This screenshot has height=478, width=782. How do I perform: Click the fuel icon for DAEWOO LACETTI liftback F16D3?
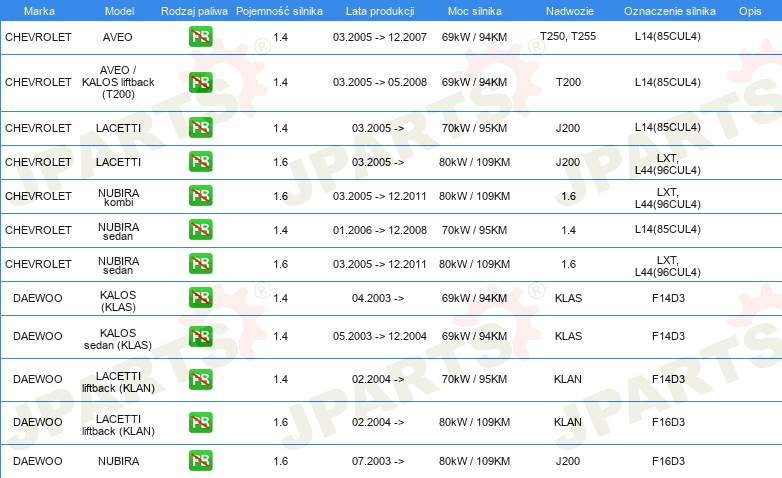point(200,422)
